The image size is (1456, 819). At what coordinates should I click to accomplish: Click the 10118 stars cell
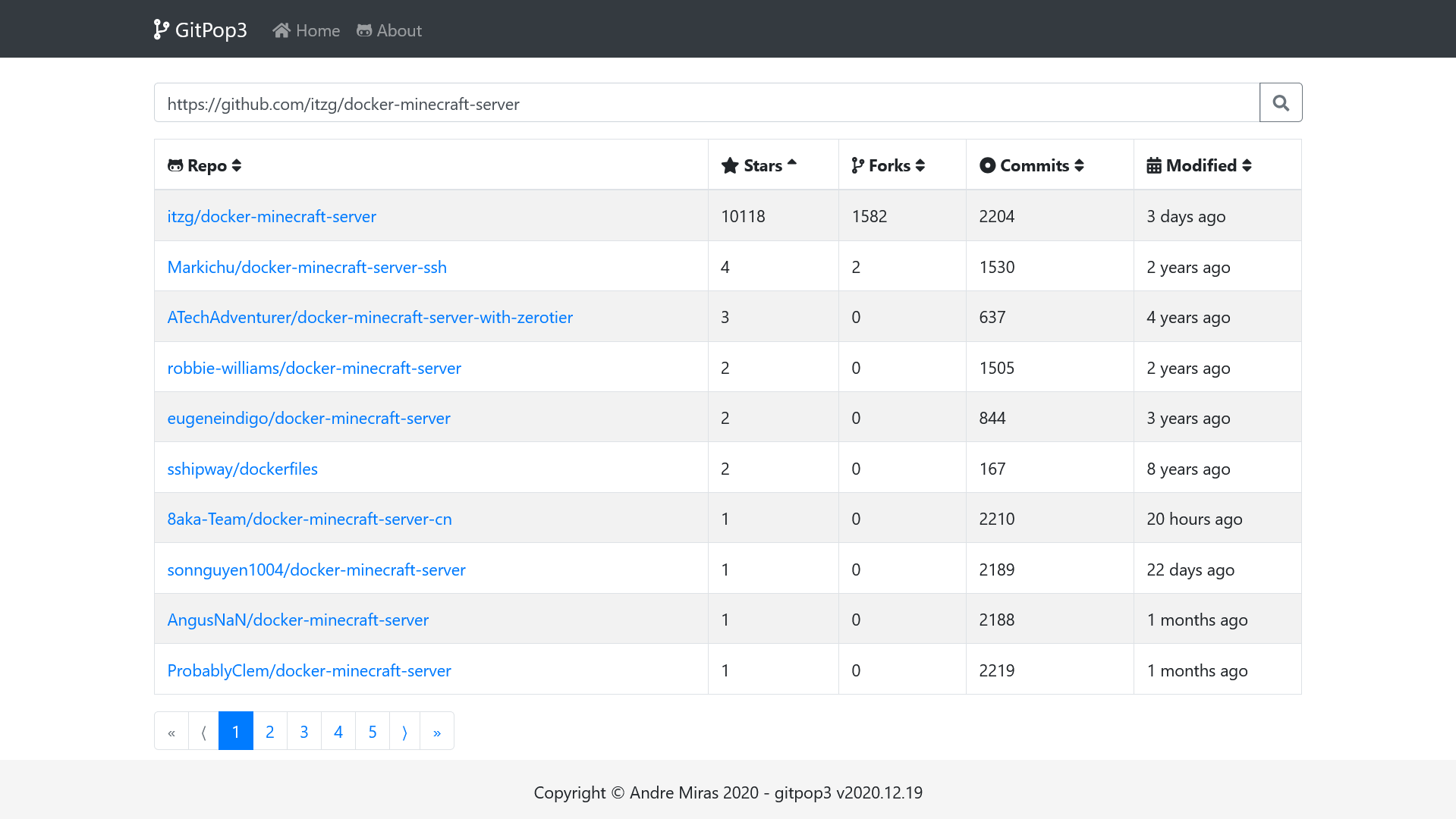(773, 216)
